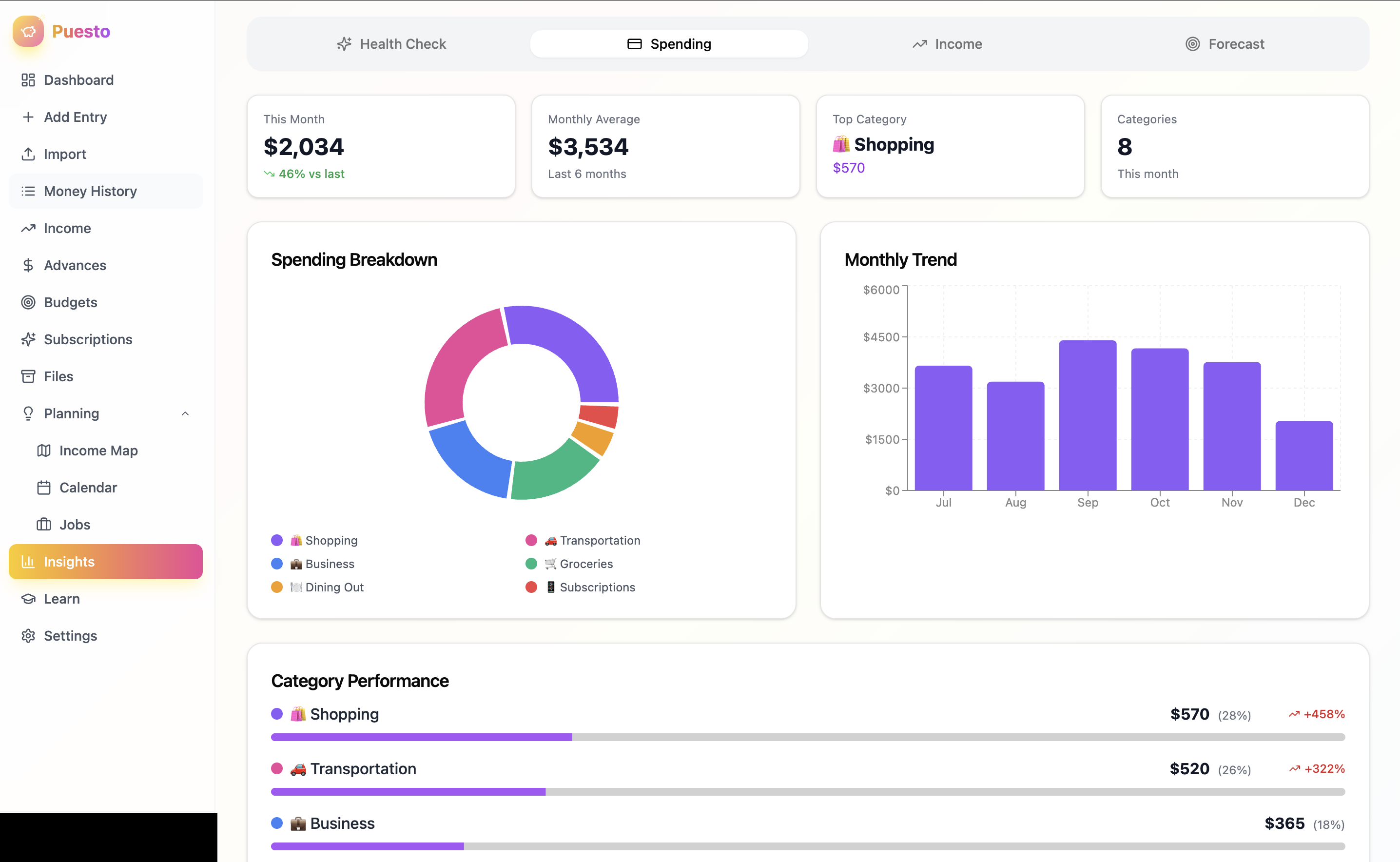Open the Forecast tab
The width and height of the screenshot is (1400, 862).
click(x=1225, y=44)
